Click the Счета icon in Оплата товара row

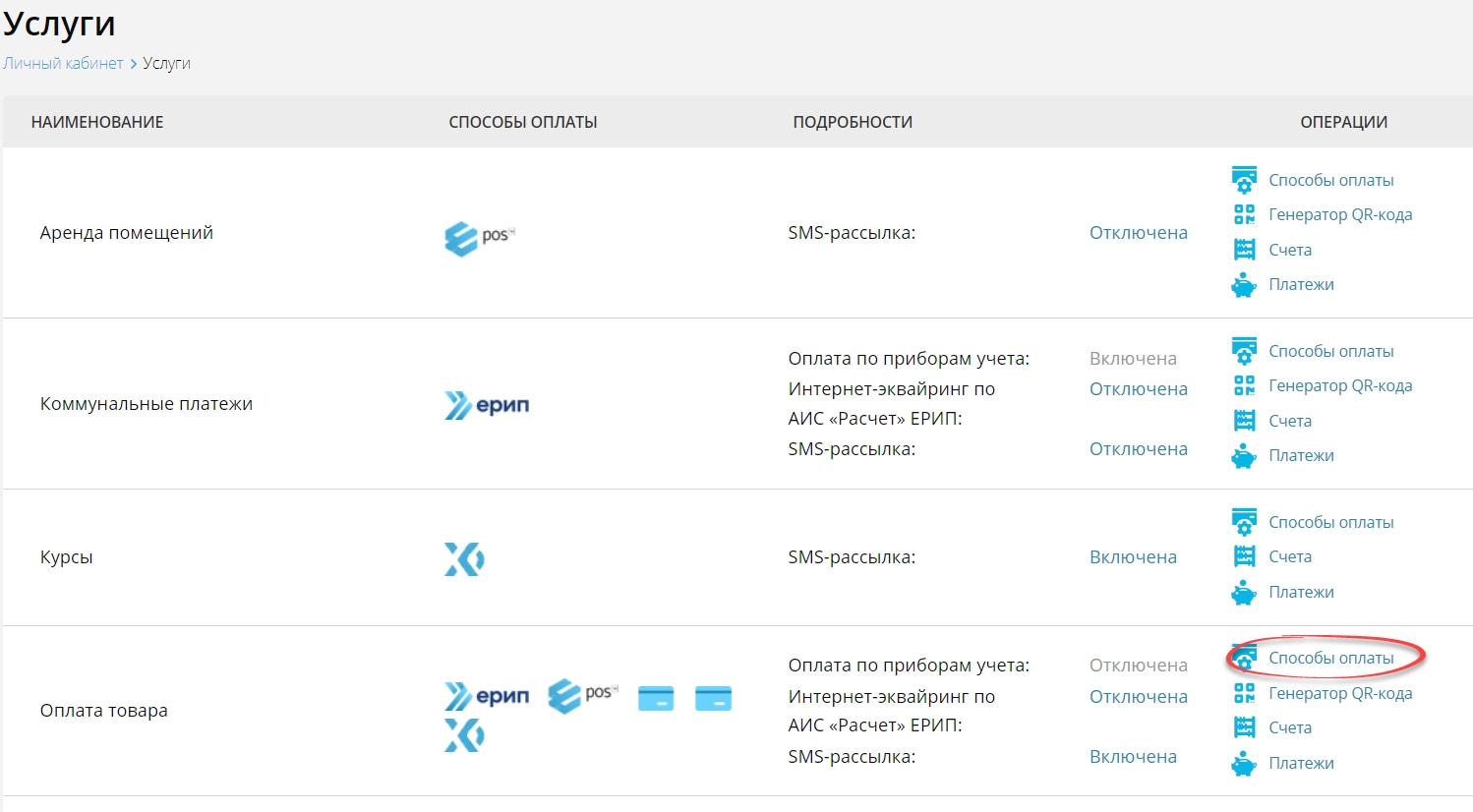coord(1244,727)
